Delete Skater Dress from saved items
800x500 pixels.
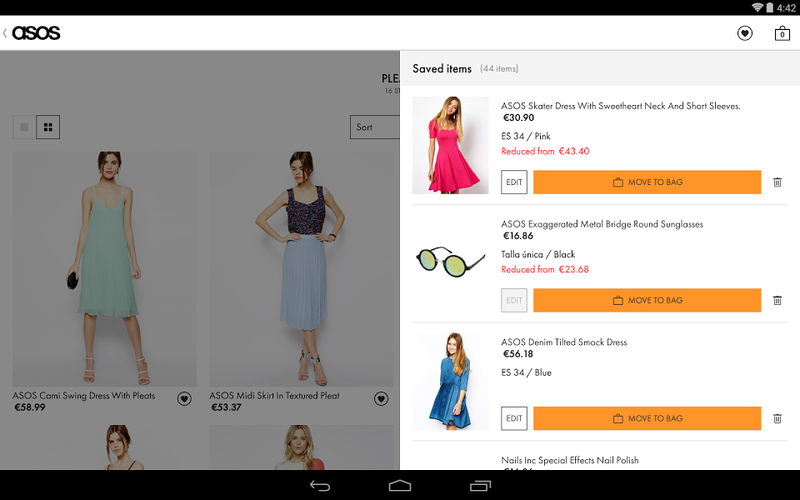coord(777,182)
